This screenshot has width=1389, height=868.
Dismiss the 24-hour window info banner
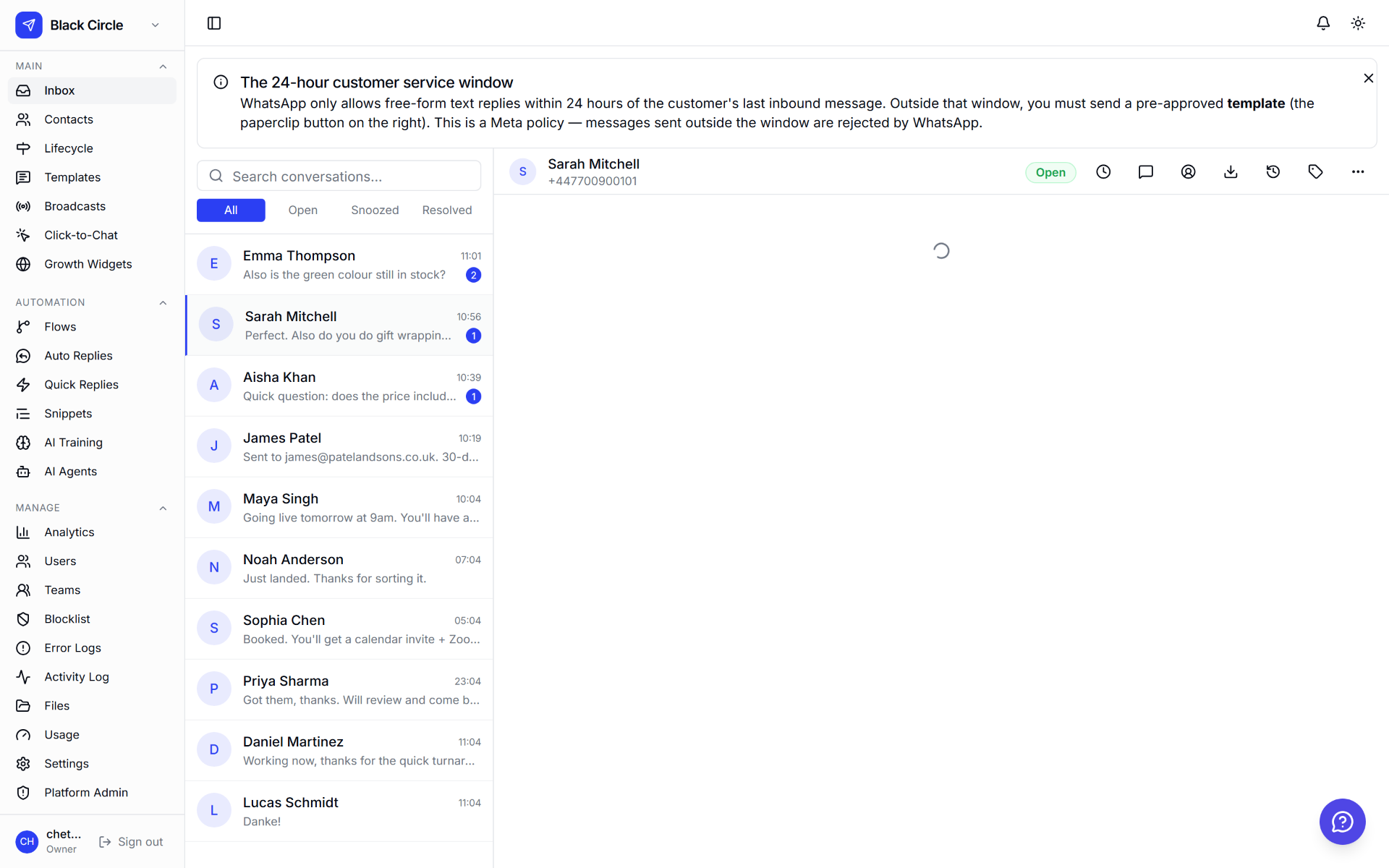1368,78
